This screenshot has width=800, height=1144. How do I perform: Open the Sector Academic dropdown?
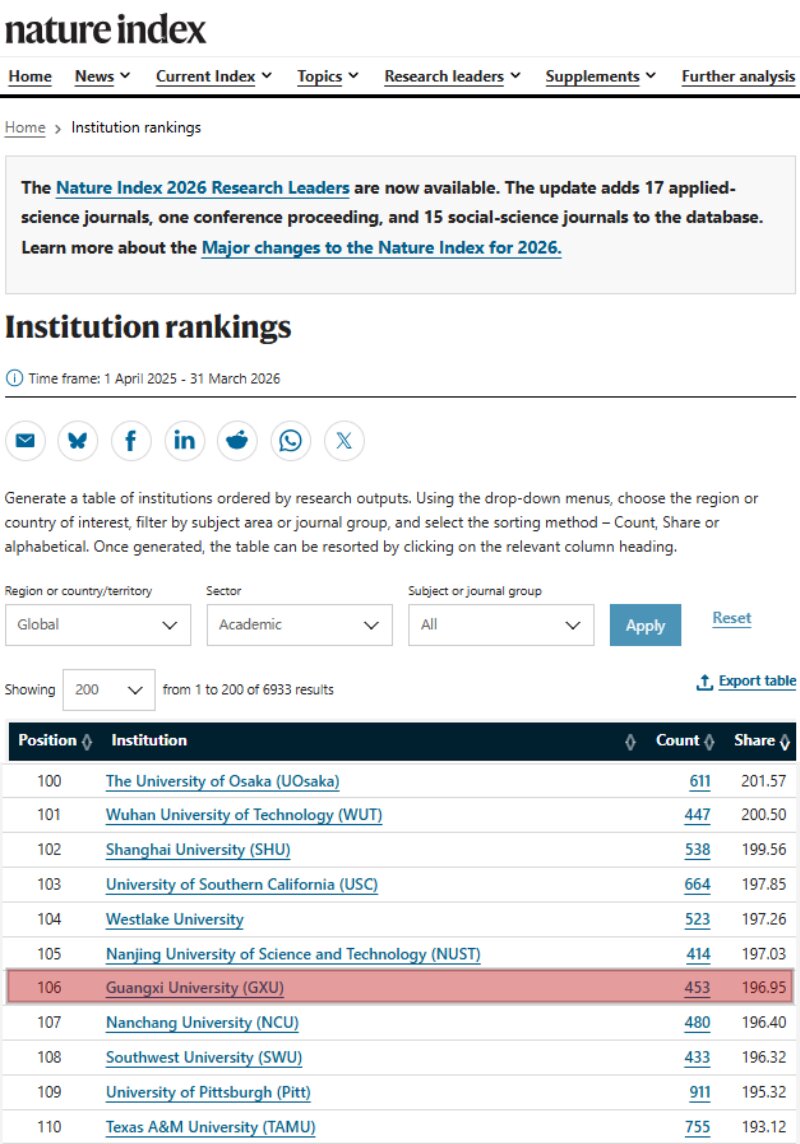pos(300,625)
